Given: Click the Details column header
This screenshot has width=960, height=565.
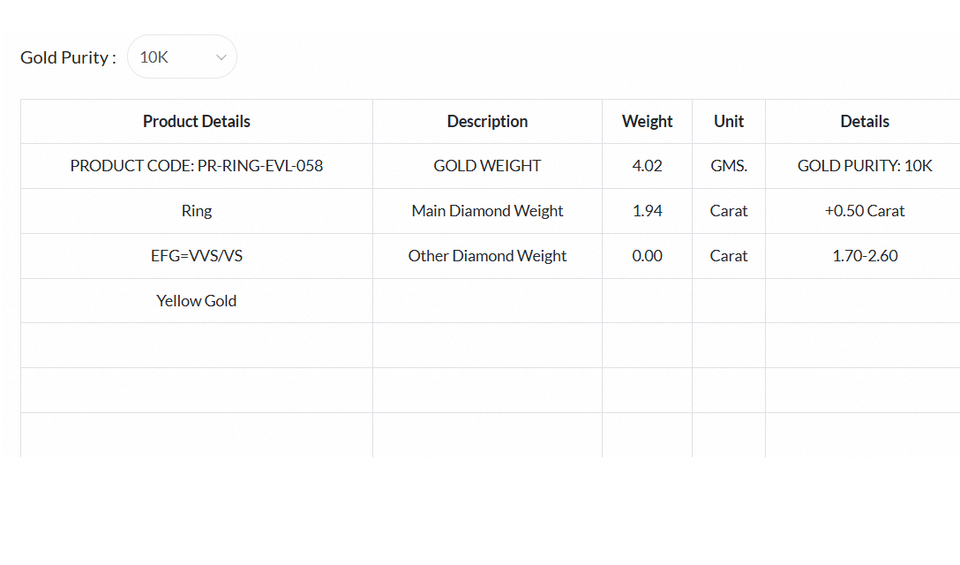Looking at the screenshot, I should pyautogui.click(x=864, y=121).
